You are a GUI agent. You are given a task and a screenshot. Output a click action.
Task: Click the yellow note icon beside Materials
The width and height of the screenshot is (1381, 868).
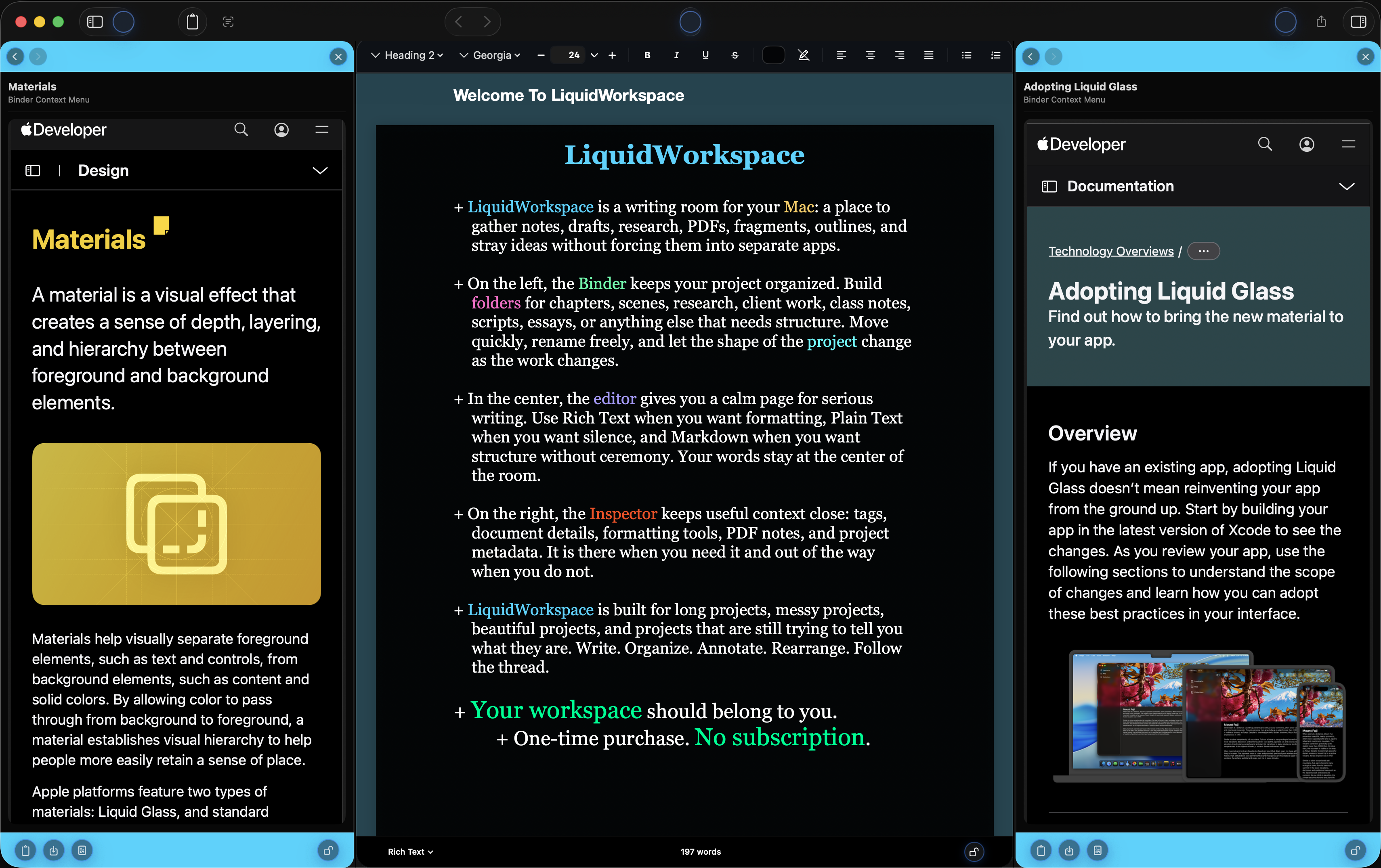(162, 225)
